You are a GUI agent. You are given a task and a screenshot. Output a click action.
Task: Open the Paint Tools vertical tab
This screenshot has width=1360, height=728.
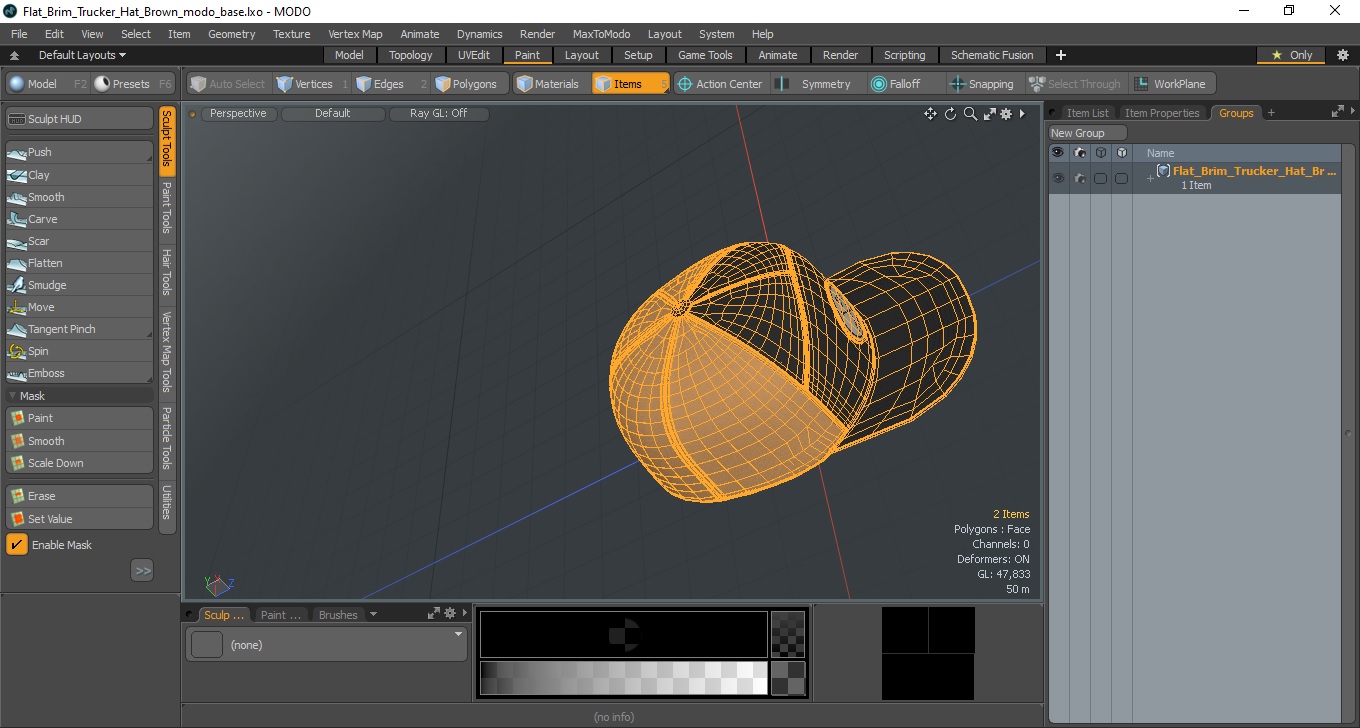167,207
